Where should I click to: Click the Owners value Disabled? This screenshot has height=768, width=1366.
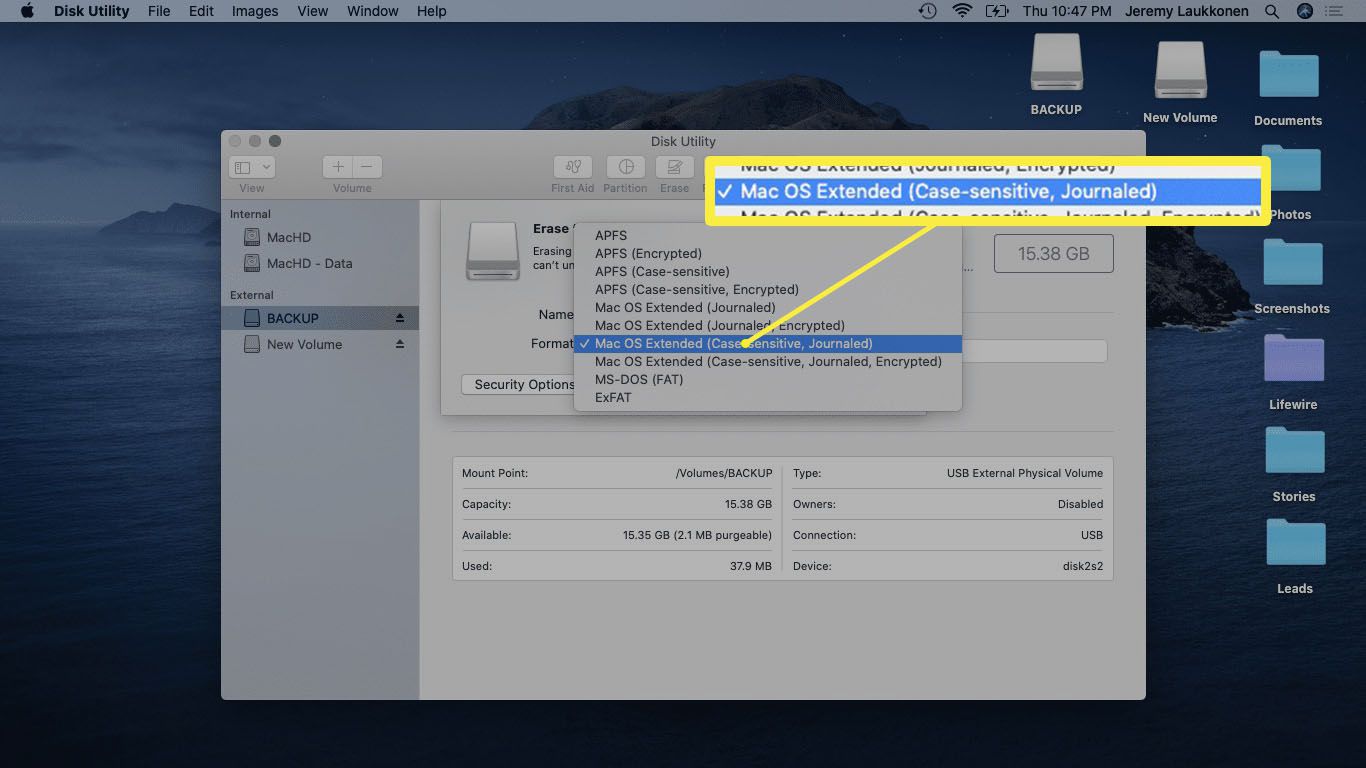coord(1081,504)
